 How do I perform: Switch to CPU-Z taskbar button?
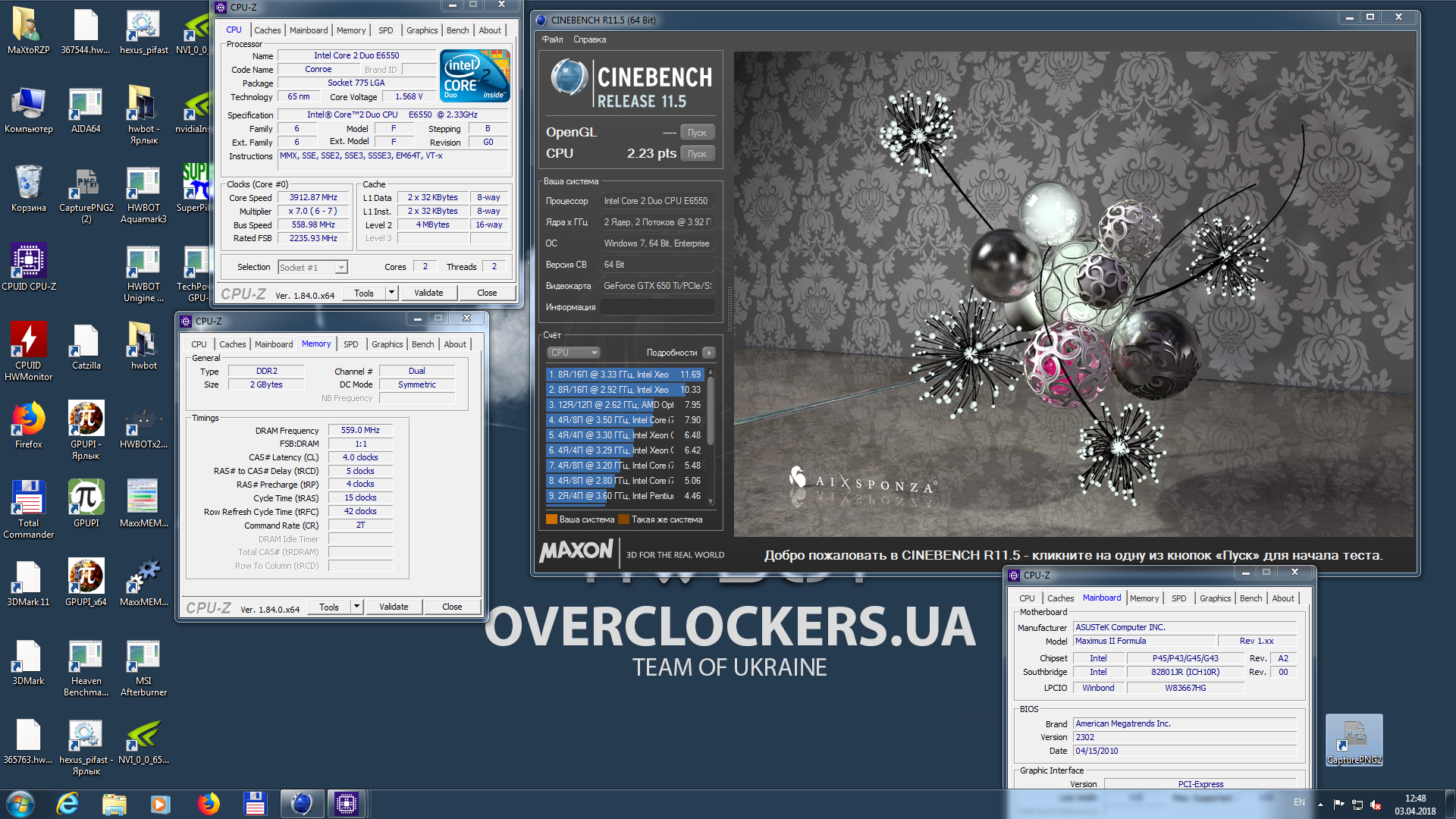[x=347, y=803]
